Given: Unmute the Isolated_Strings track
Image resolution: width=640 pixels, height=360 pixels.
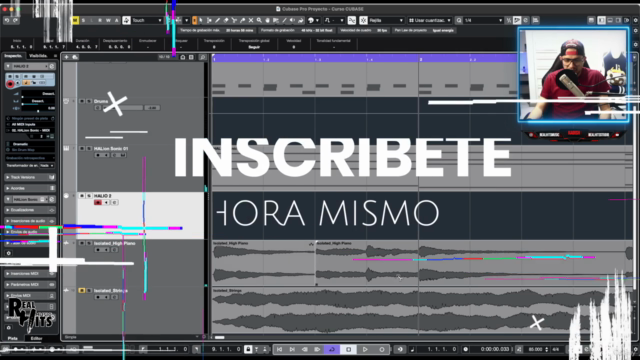Looking at the screenshot, I should [82, 291].
